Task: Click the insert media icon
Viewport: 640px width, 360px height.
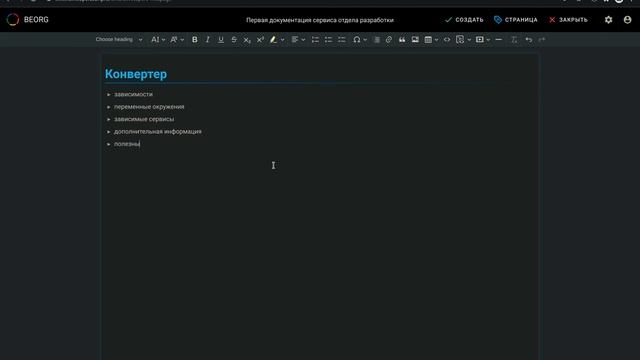Action: (480, 40)
